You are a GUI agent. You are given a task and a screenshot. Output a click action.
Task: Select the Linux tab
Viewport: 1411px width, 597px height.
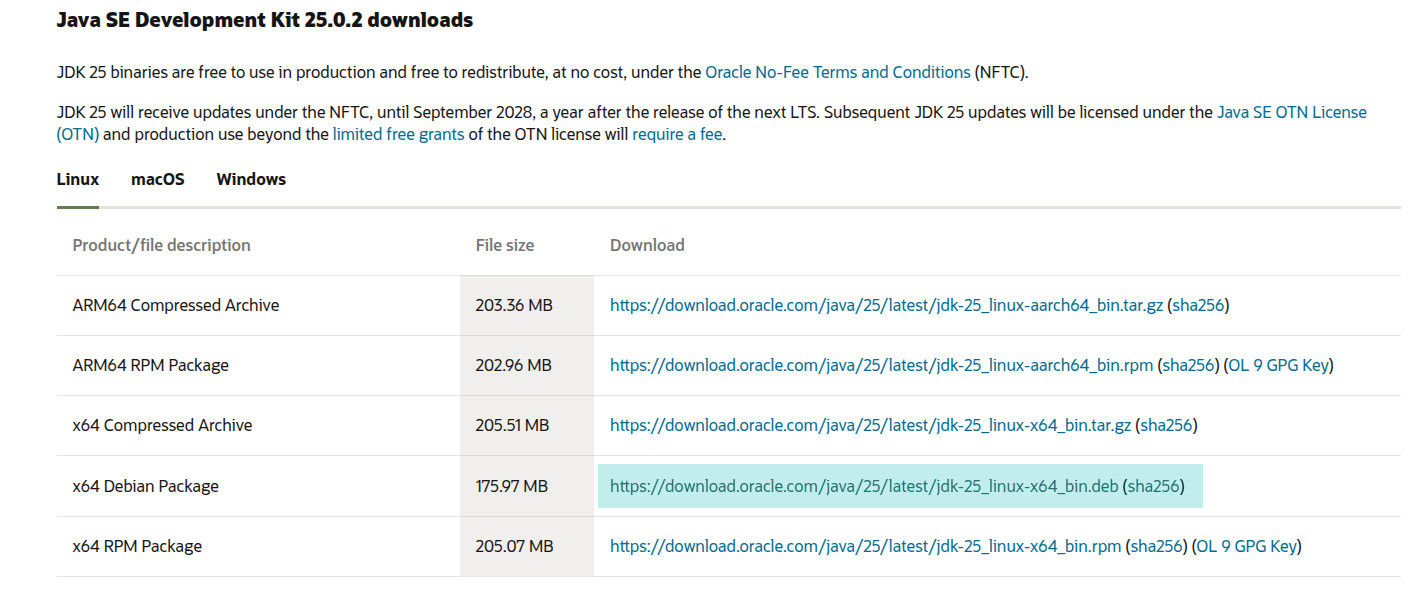[78, 180]
